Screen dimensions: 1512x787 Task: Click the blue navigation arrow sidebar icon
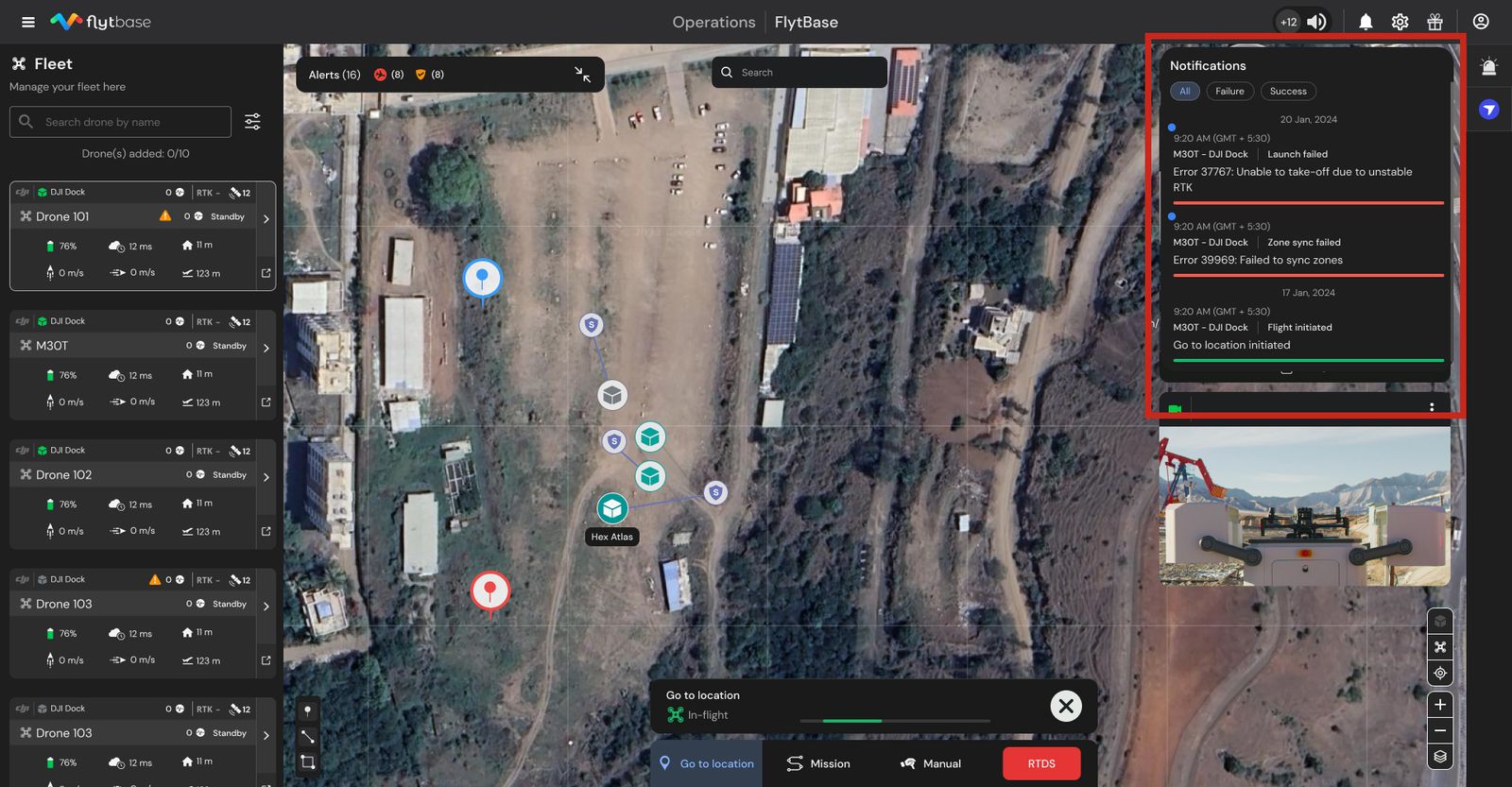tap(1489, 110)
